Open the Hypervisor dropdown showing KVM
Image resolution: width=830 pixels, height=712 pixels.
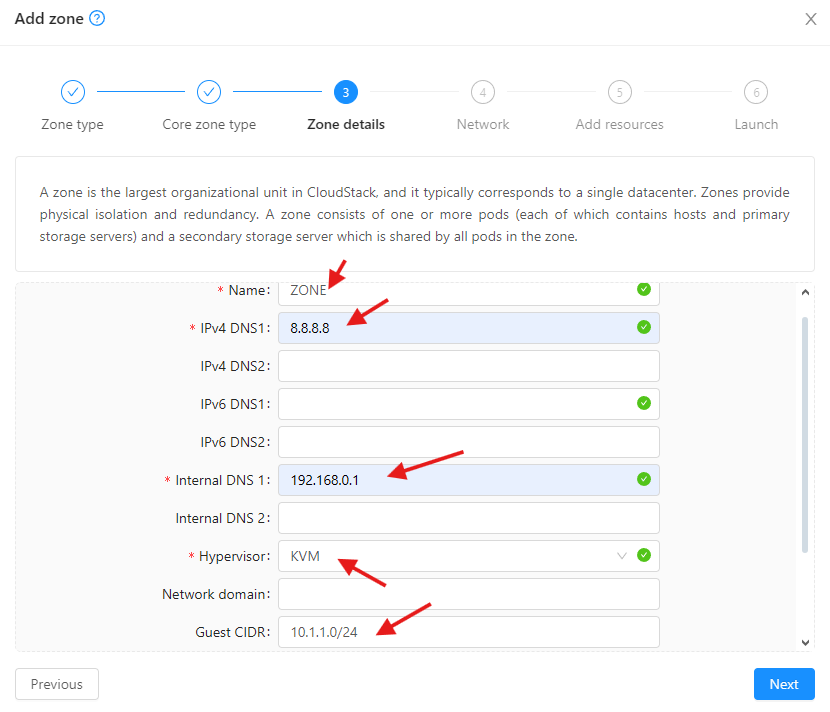pos(468,556)
